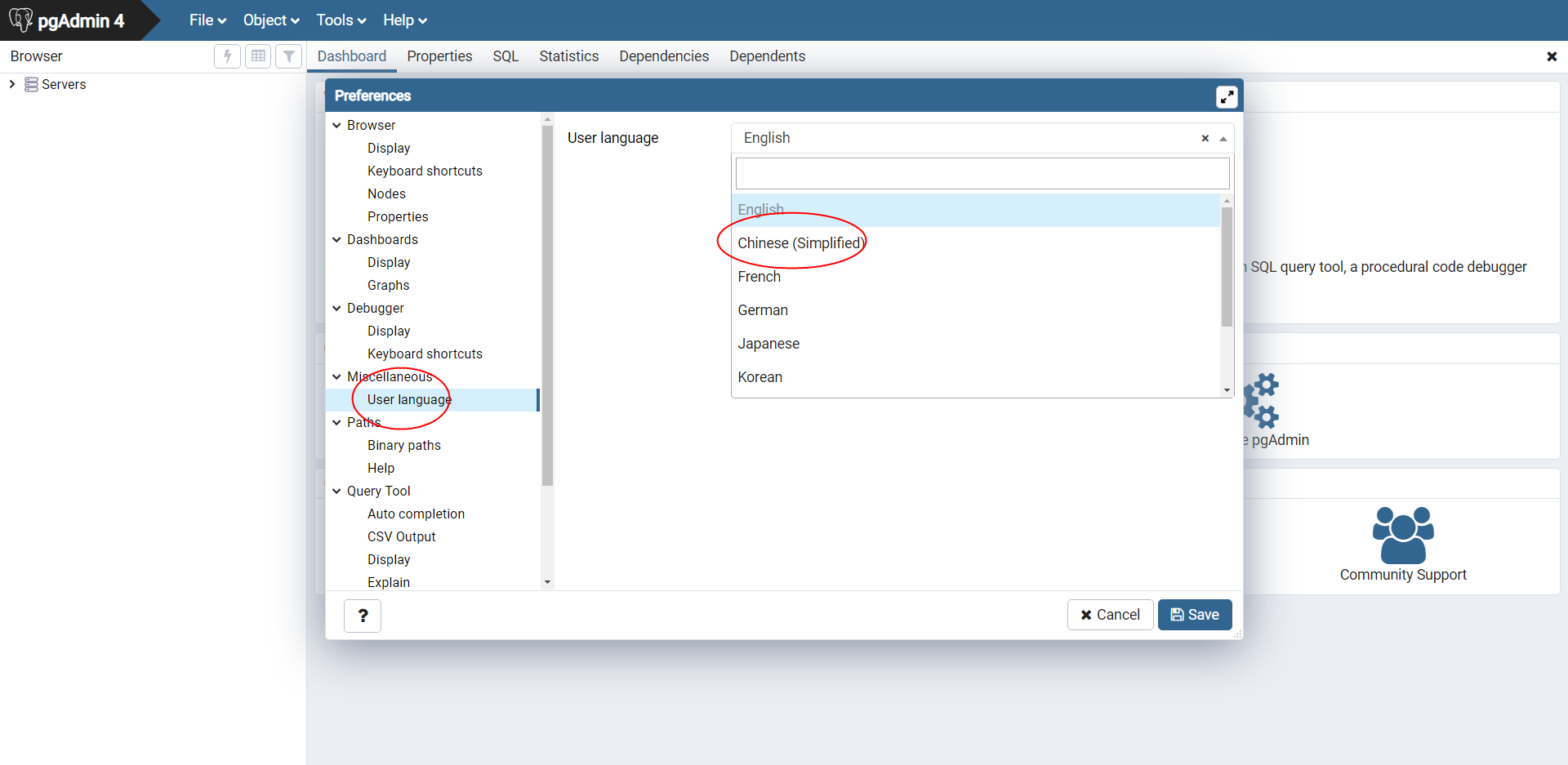Switch to the Statistics tab
This screenshot has width=1568, height=765.
click(568, 56)
